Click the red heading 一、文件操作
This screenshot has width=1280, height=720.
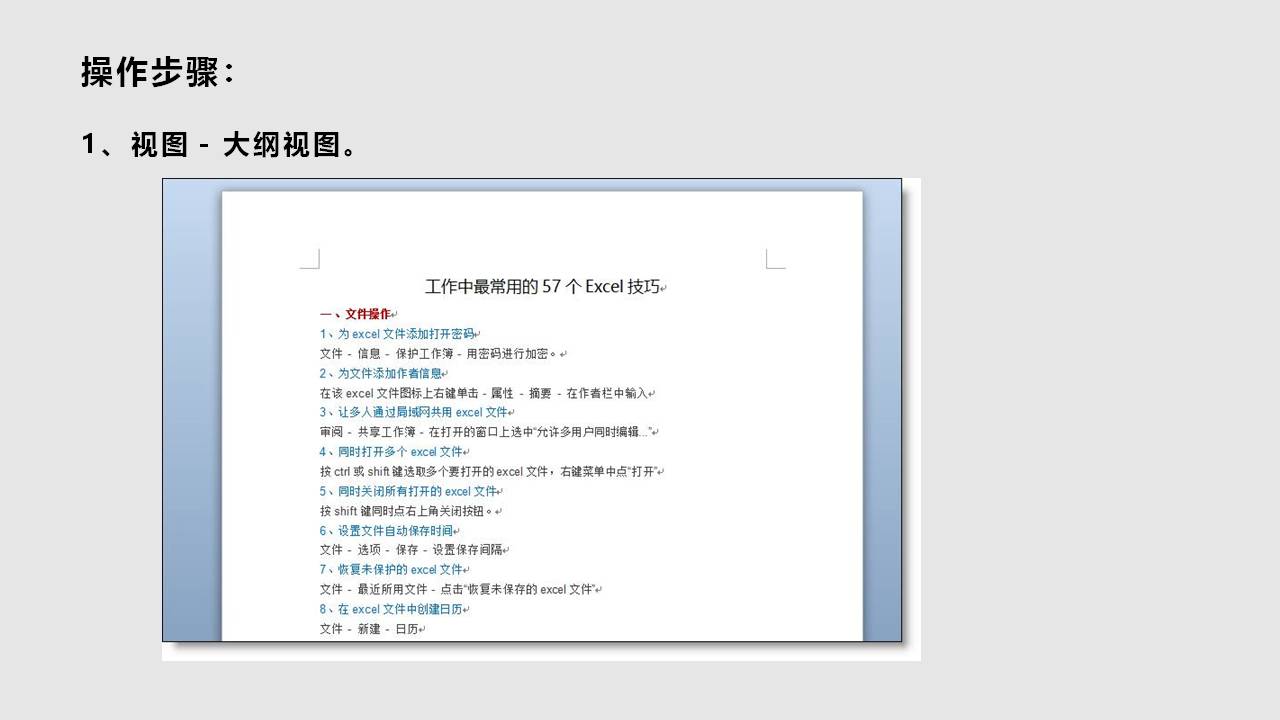[357, 314]
